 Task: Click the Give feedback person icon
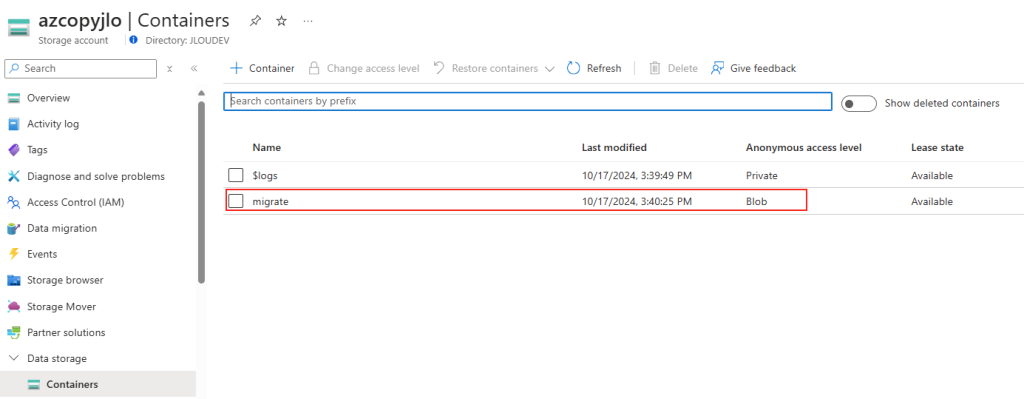718,68
